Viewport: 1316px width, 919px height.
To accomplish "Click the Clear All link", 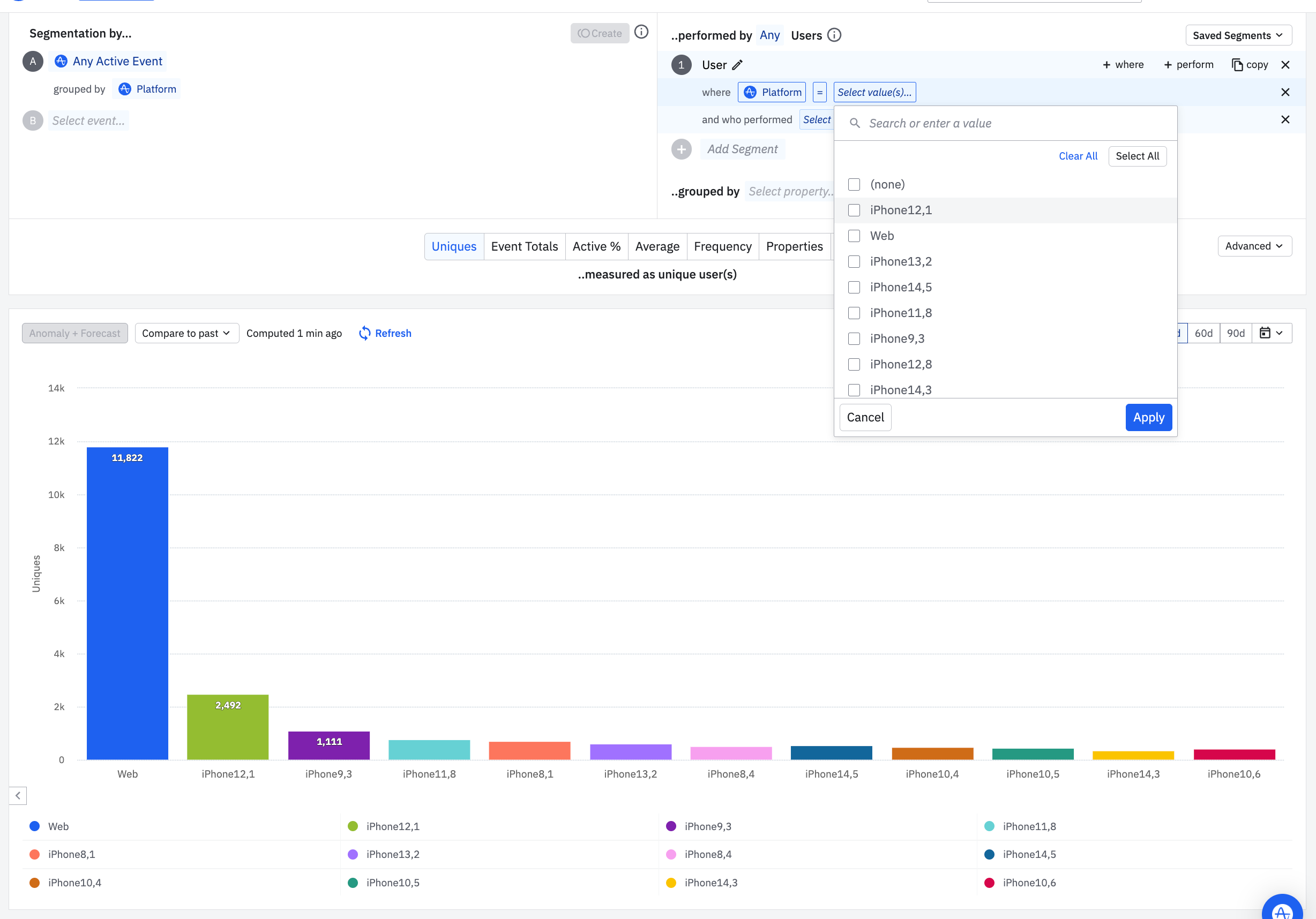I will tap(1078, 156).
